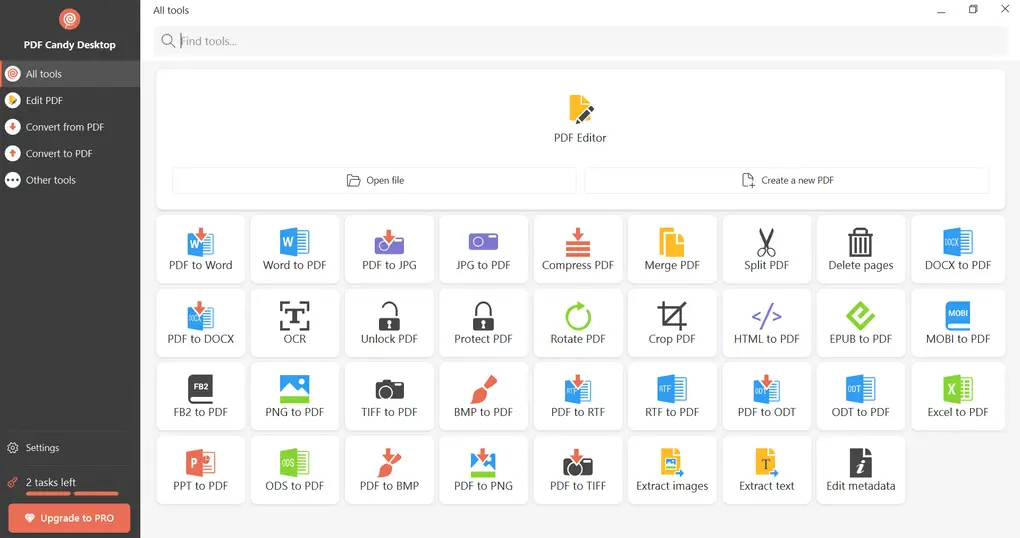Start the OCR tool

pos(295,323)
